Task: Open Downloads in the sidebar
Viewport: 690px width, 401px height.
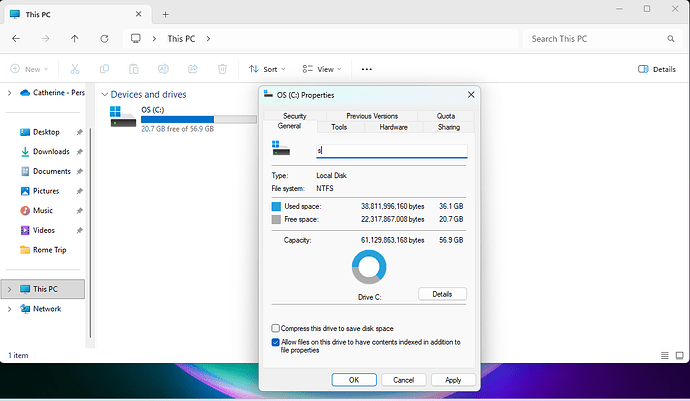Action: point(51,151)
